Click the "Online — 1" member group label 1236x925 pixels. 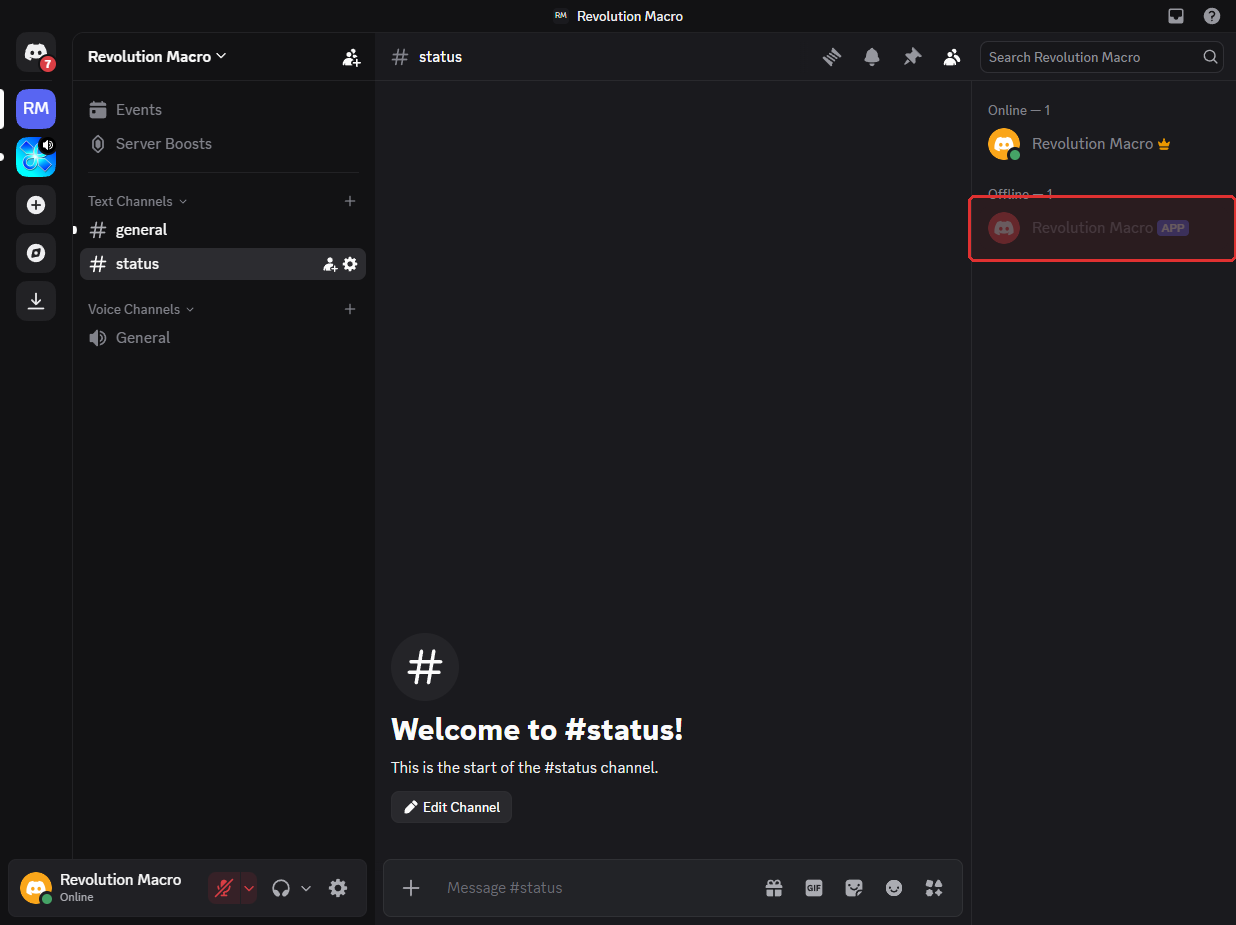pyautogui.click(x=1019, y=110)
